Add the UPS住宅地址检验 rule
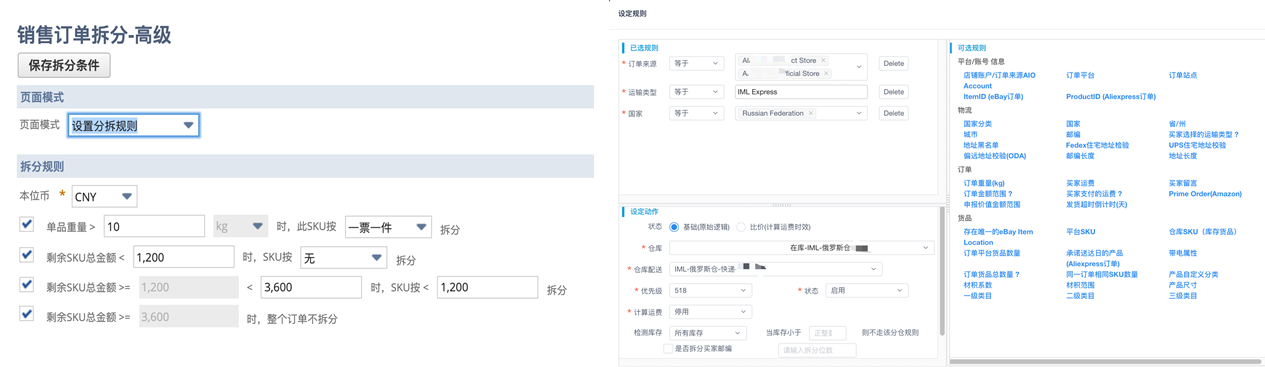This screenshot has height=367, width=1265. [1197, 145]
